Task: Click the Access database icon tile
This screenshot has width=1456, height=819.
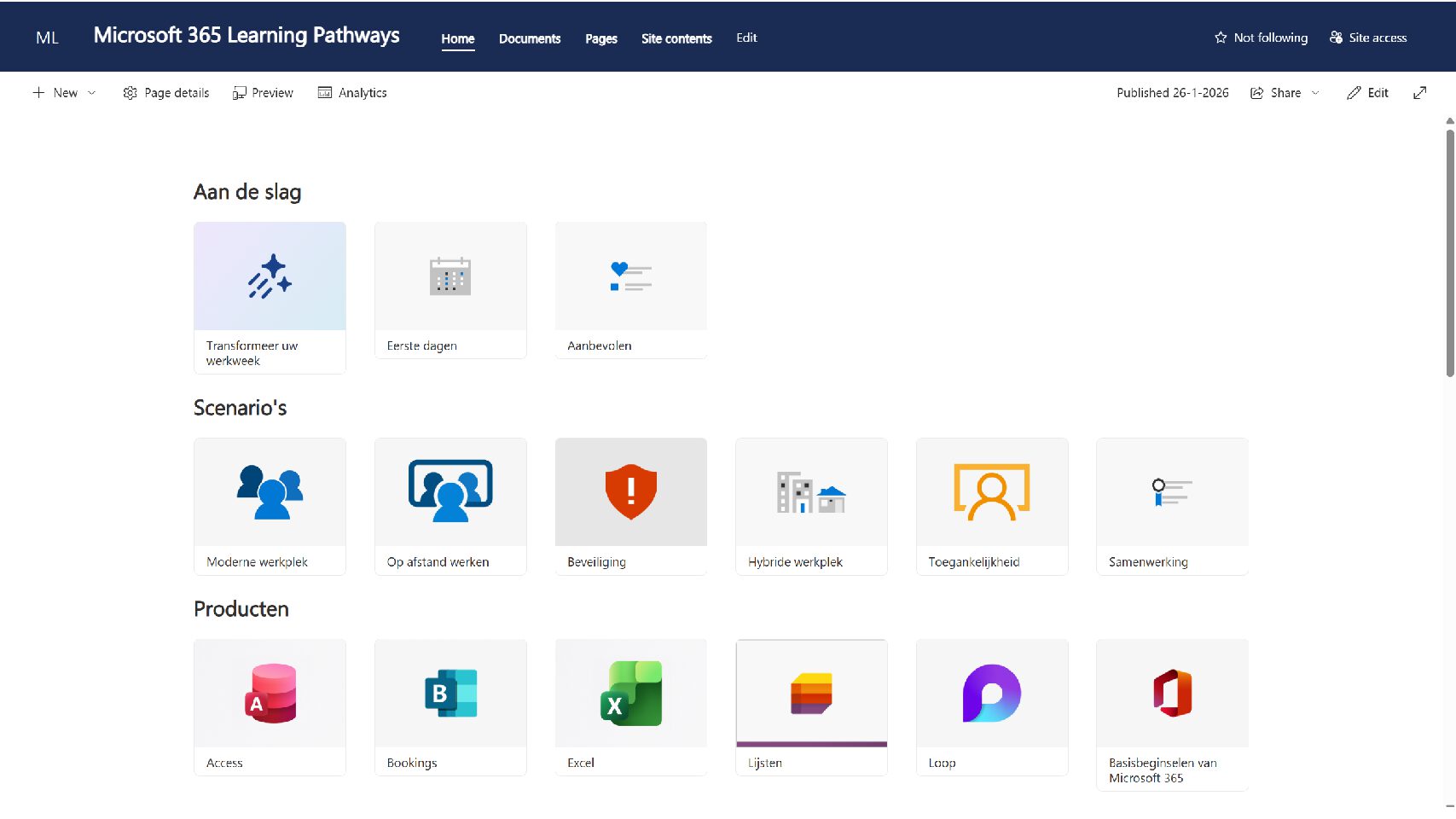Action: tap(270, 694)
